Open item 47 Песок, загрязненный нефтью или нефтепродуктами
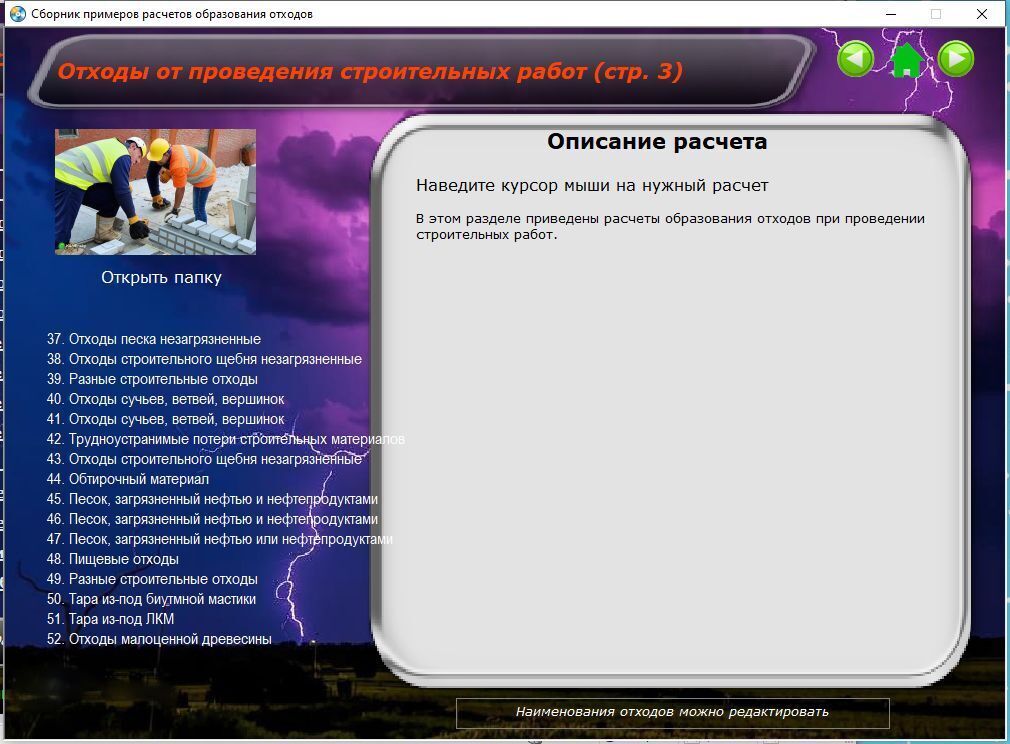The image size is (1010, 744). click(220, 539)
